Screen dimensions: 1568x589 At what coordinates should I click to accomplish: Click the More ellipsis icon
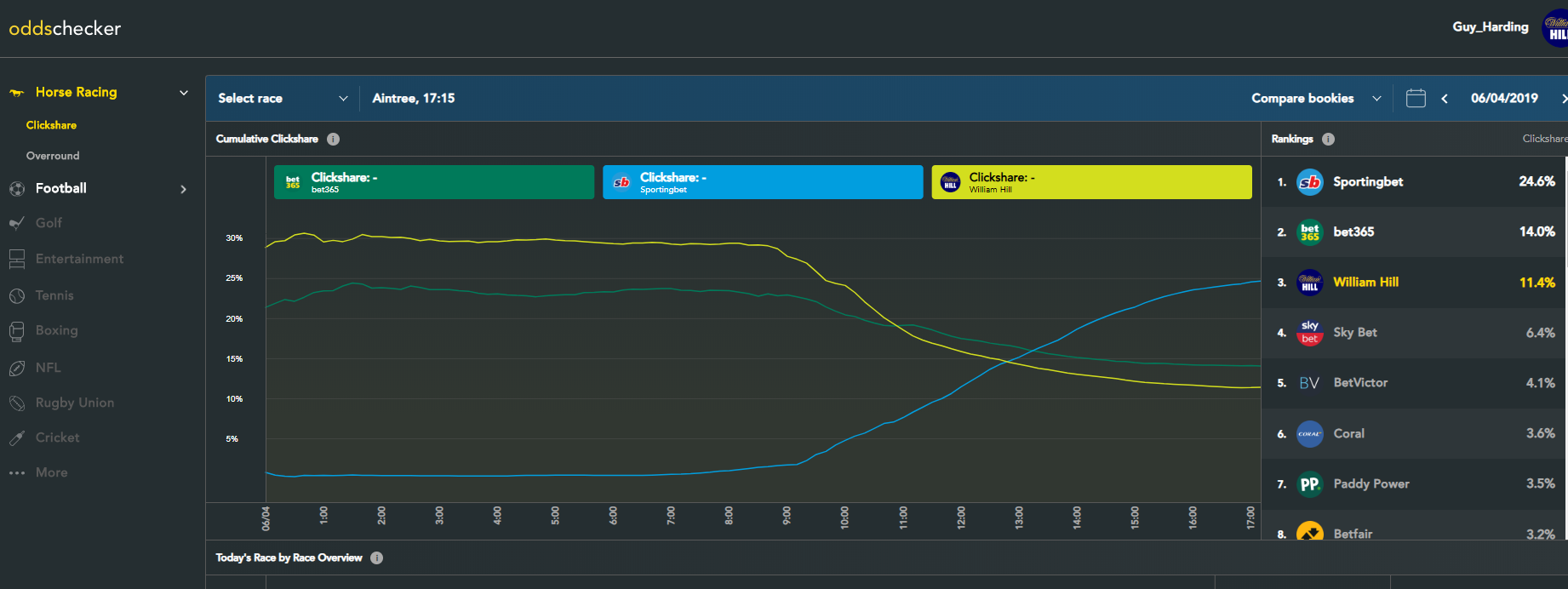click(x=17, y=472)
